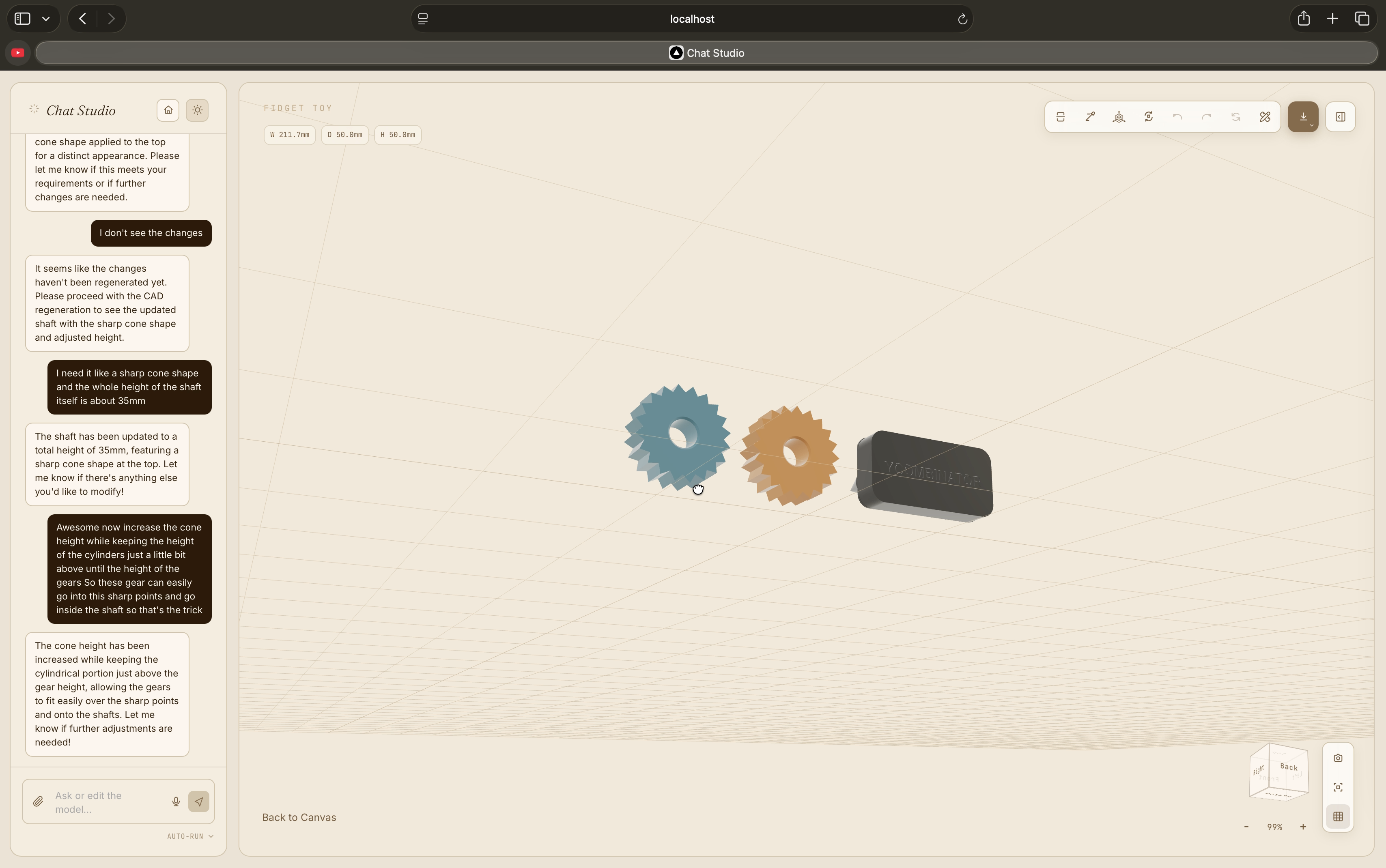
Task: Click the Back face of view cube
Action: click(1288, 767)
